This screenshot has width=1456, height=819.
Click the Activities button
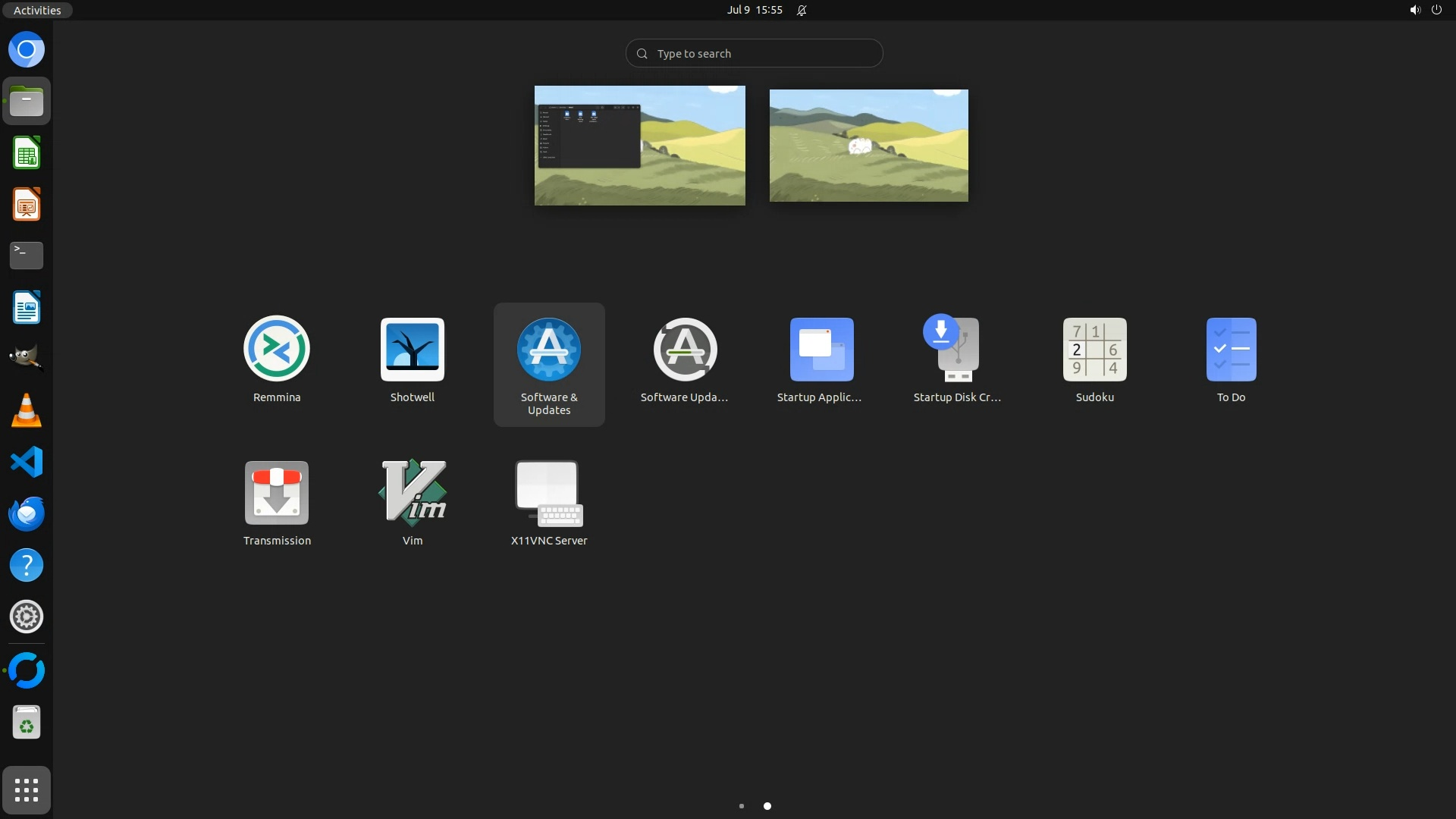pos(37,10)
